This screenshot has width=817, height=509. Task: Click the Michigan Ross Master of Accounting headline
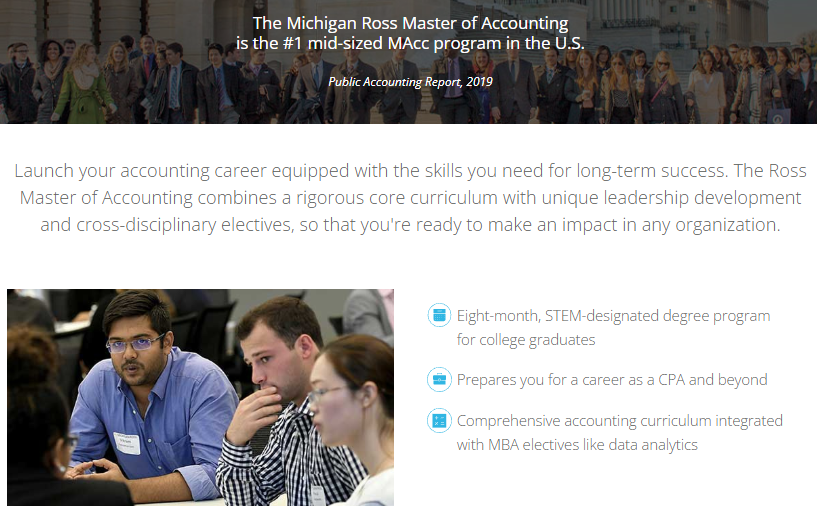410,23
